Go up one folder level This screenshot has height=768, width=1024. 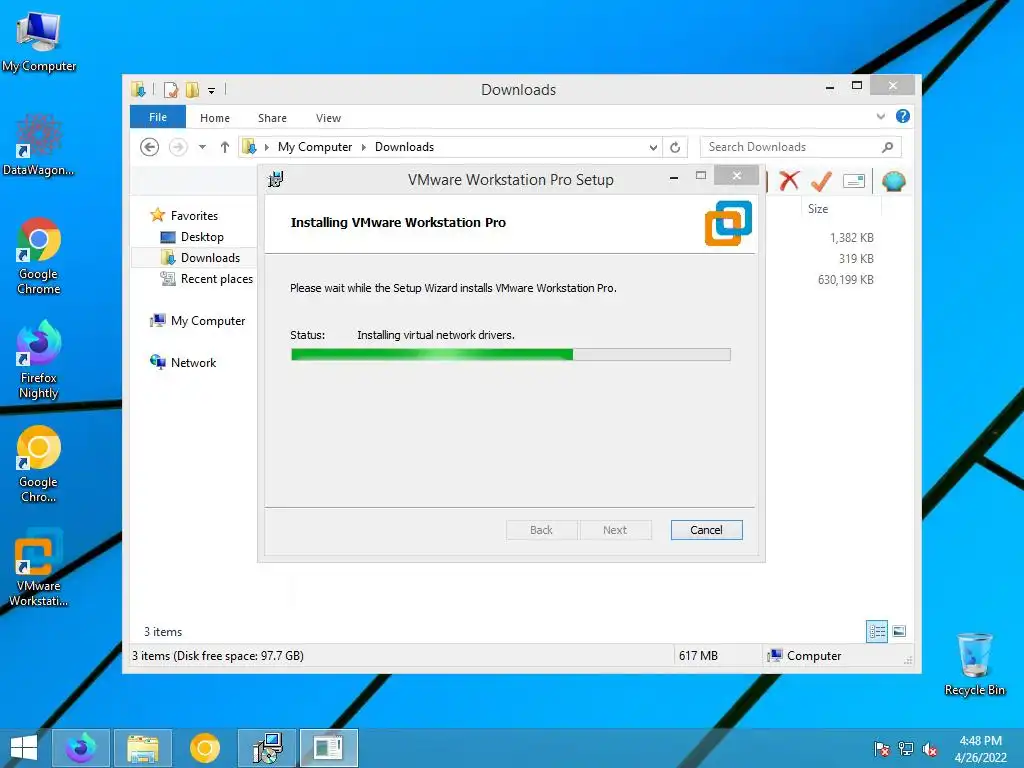[225, 147]
